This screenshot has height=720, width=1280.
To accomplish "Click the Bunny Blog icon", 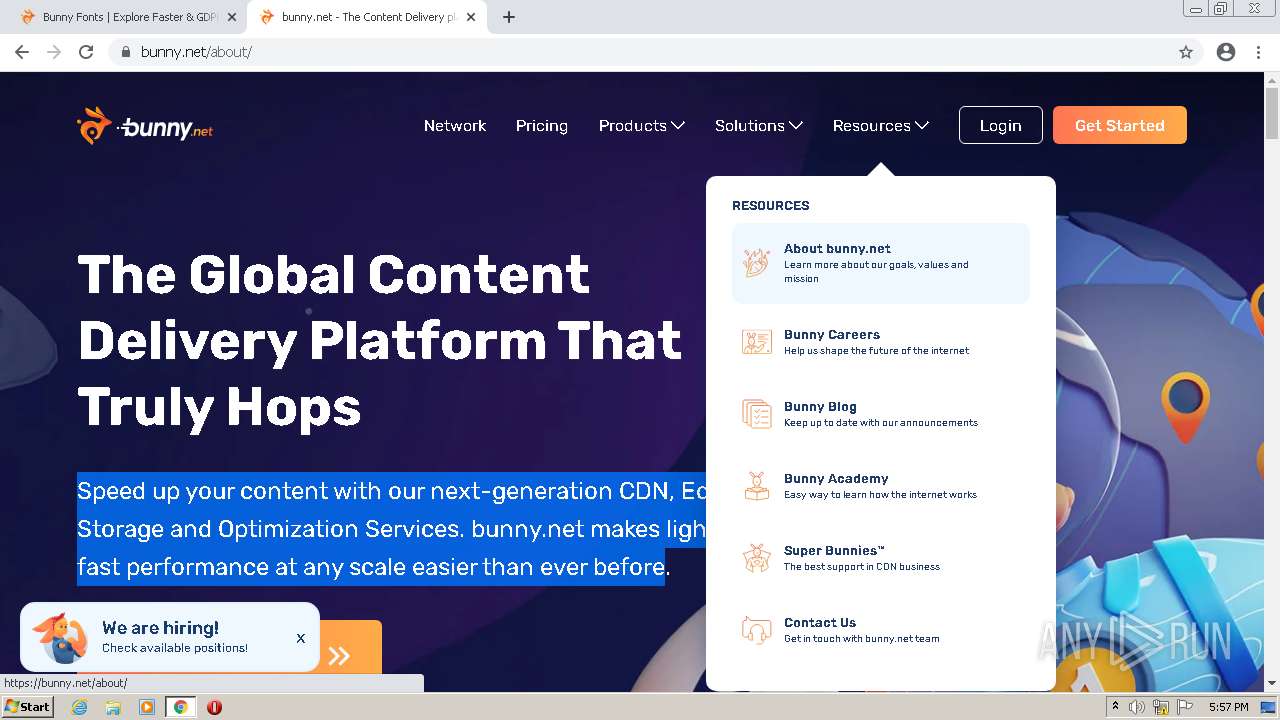I will pyautogui.click(x=757, y=414).
